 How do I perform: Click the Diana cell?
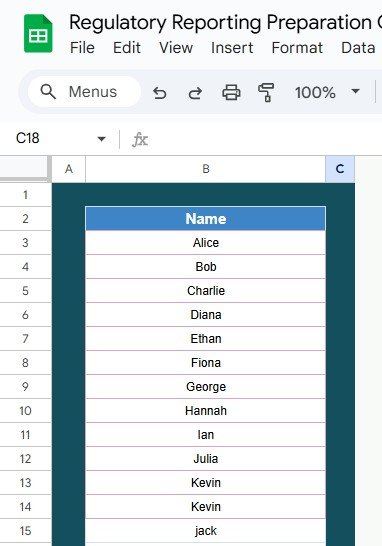tap(205, 315)
